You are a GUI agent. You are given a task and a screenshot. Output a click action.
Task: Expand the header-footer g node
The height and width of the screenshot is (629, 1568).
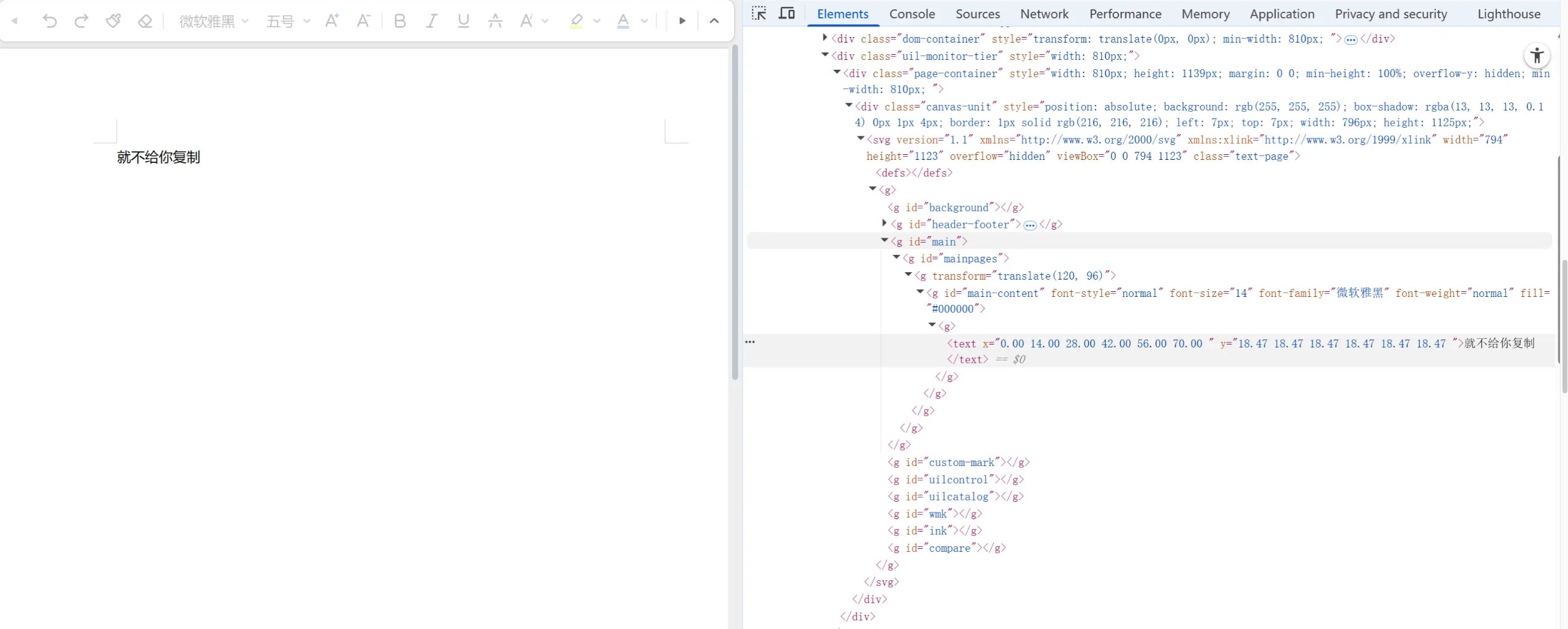tap(884, 223)
